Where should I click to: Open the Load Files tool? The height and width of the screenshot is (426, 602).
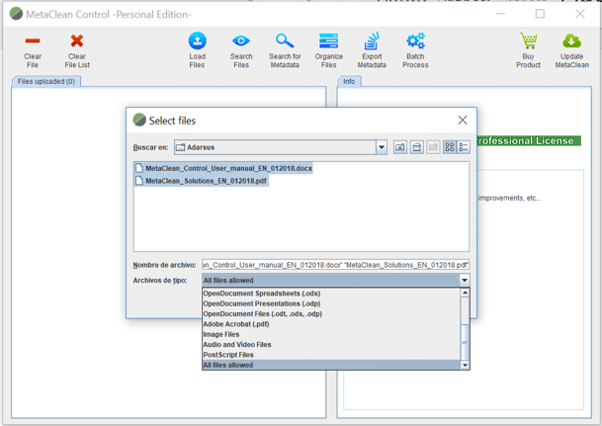[x=197, y=41]
